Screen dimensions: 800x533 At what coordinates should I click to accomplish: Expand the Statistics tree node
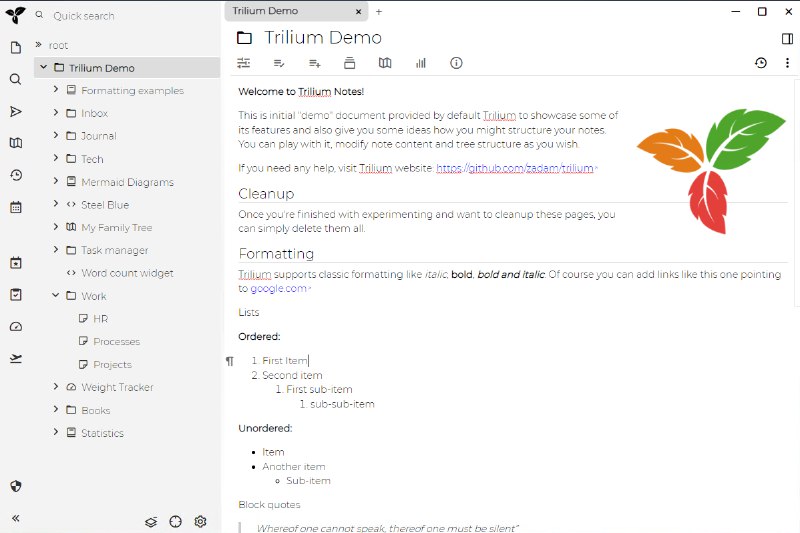tap(56, 432)
